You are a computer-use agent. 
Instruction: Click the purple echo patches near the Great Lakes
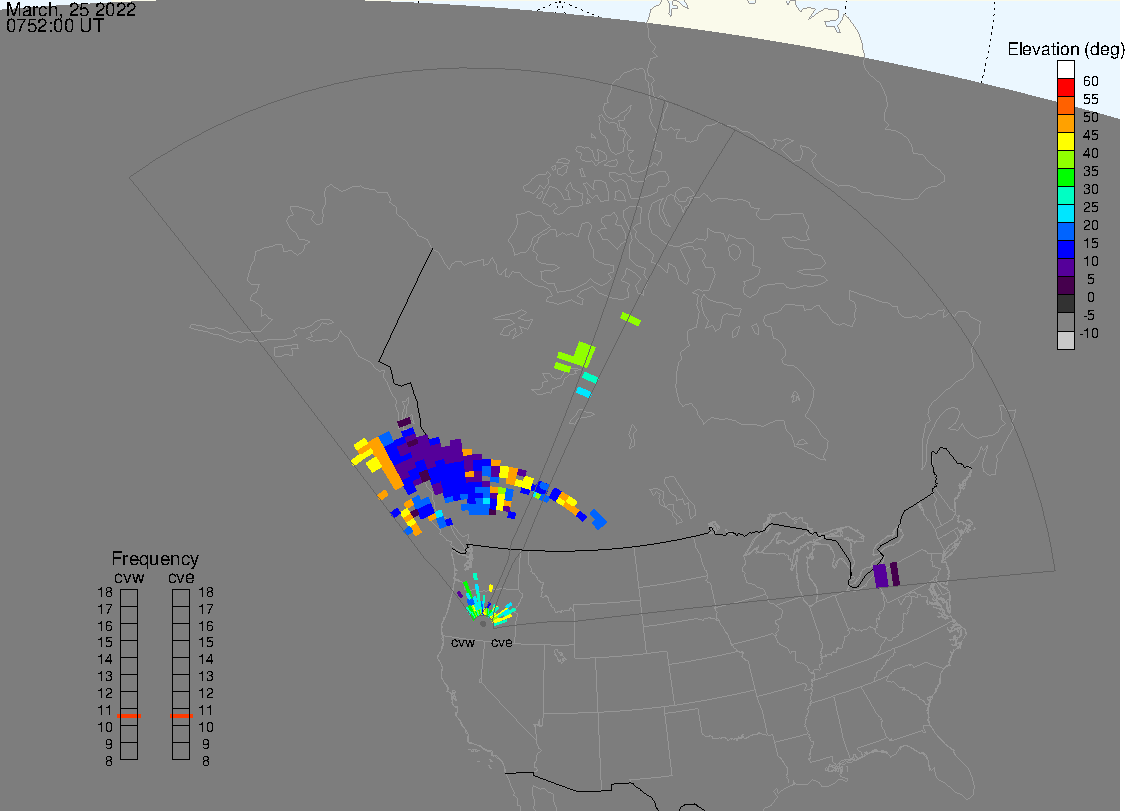(x=885, y=575)
